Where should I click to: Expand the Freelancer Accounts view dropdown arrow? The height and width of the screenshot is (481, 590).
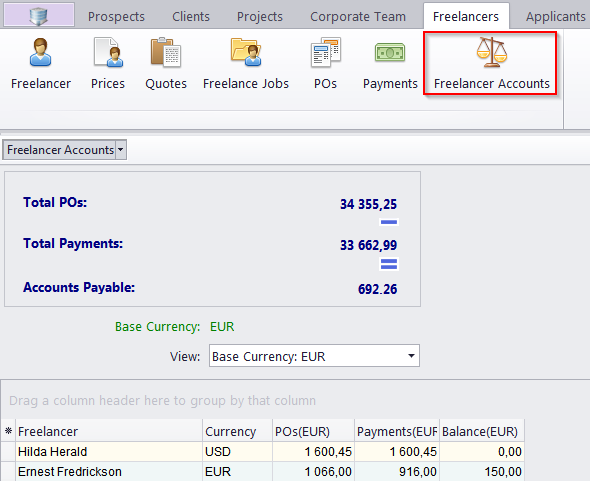[120, 150]
